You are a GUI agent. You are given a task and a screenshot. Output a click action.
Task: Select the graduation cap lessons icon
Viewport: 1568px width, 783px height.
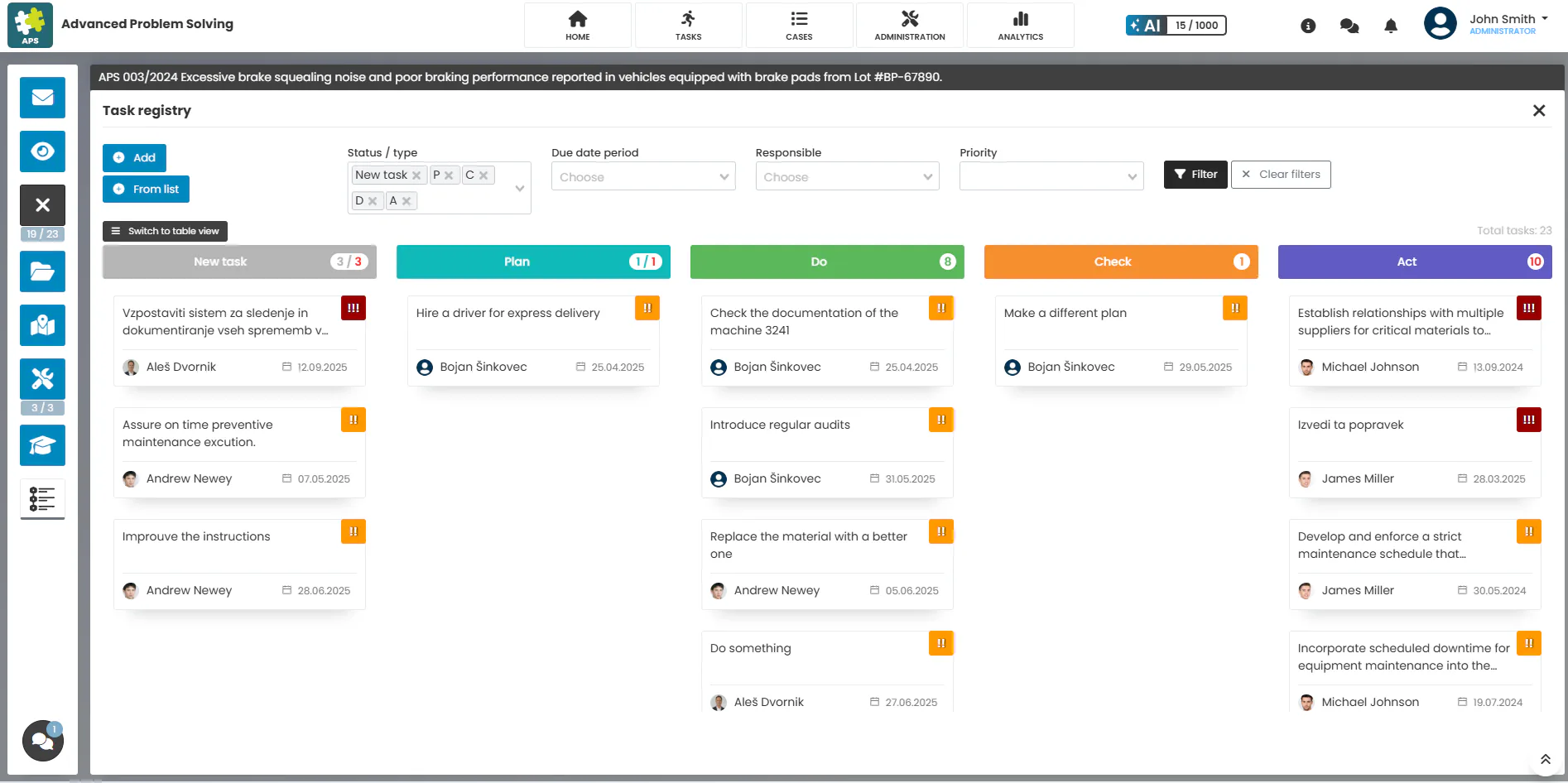click(42, 445)
